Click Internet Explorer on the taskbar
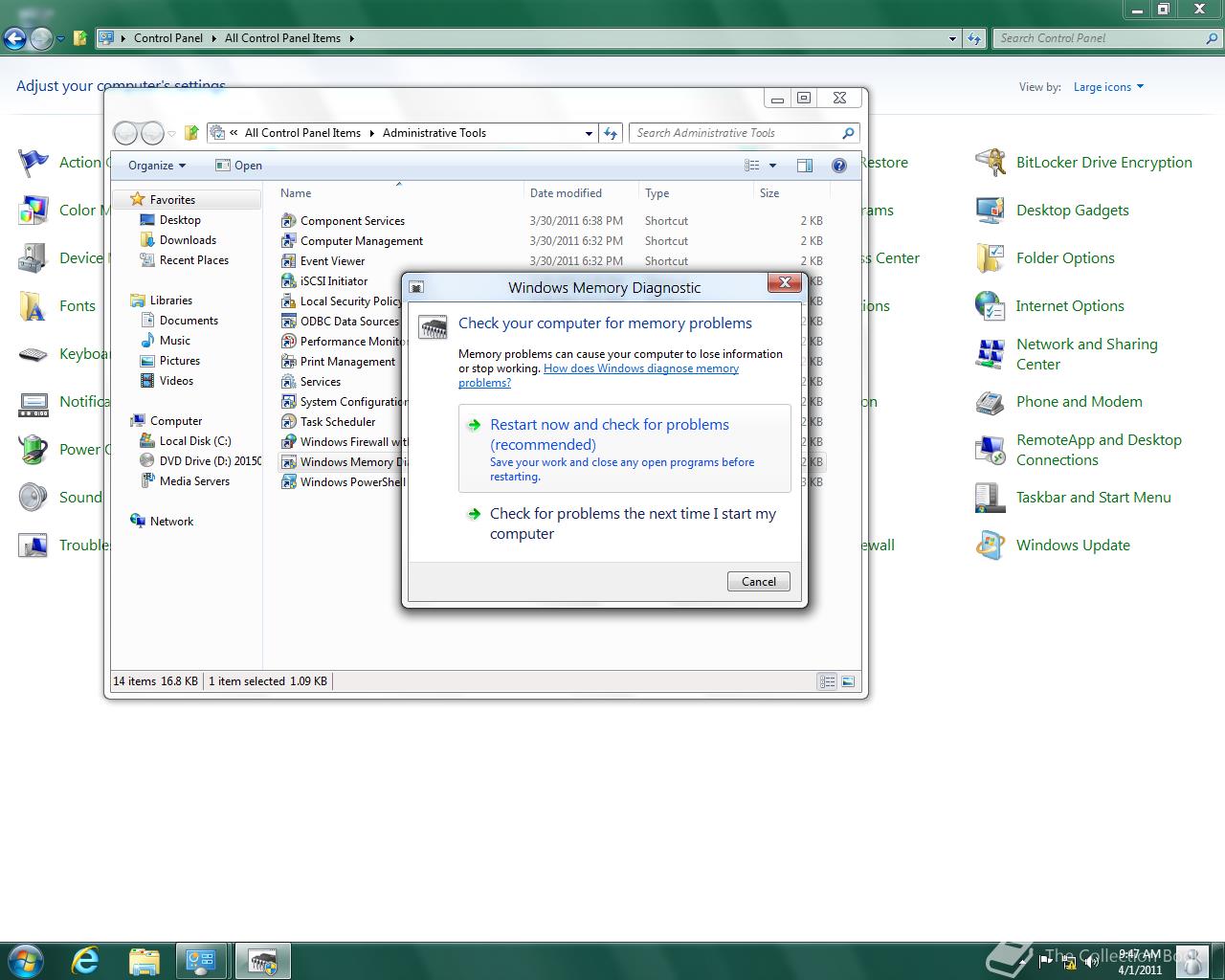This screenshot has width=1225, height=980. [86, 961]
